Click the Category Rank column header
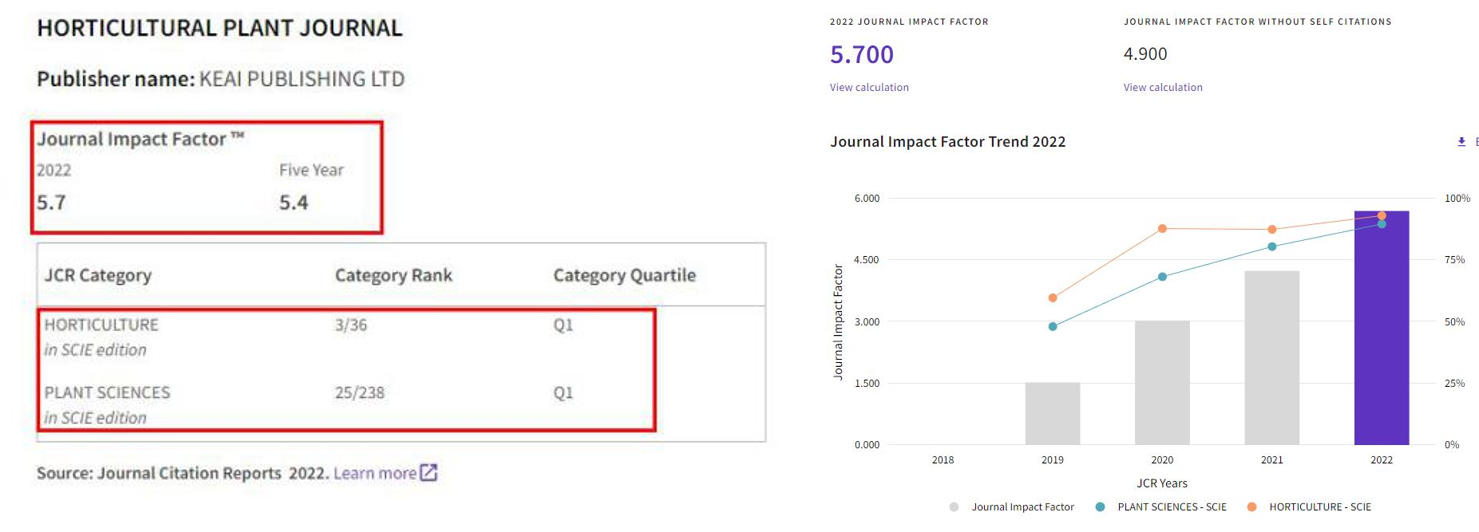 (393, 276)
